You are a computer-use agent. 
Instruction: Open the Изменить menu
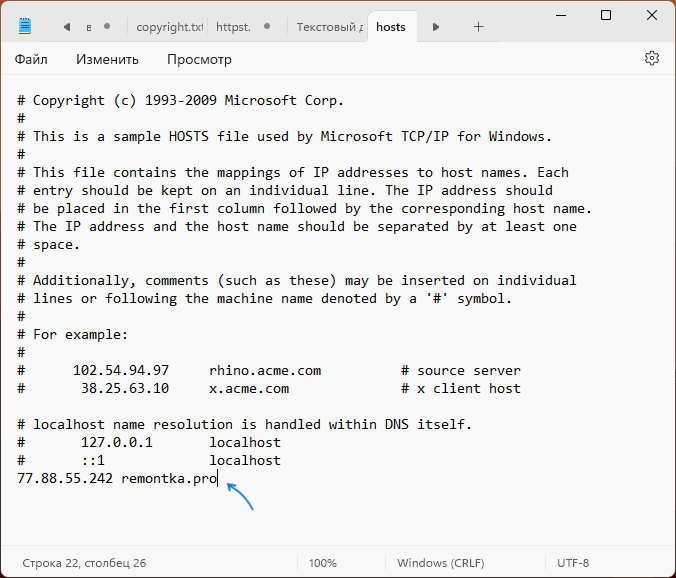pos(107,59)
